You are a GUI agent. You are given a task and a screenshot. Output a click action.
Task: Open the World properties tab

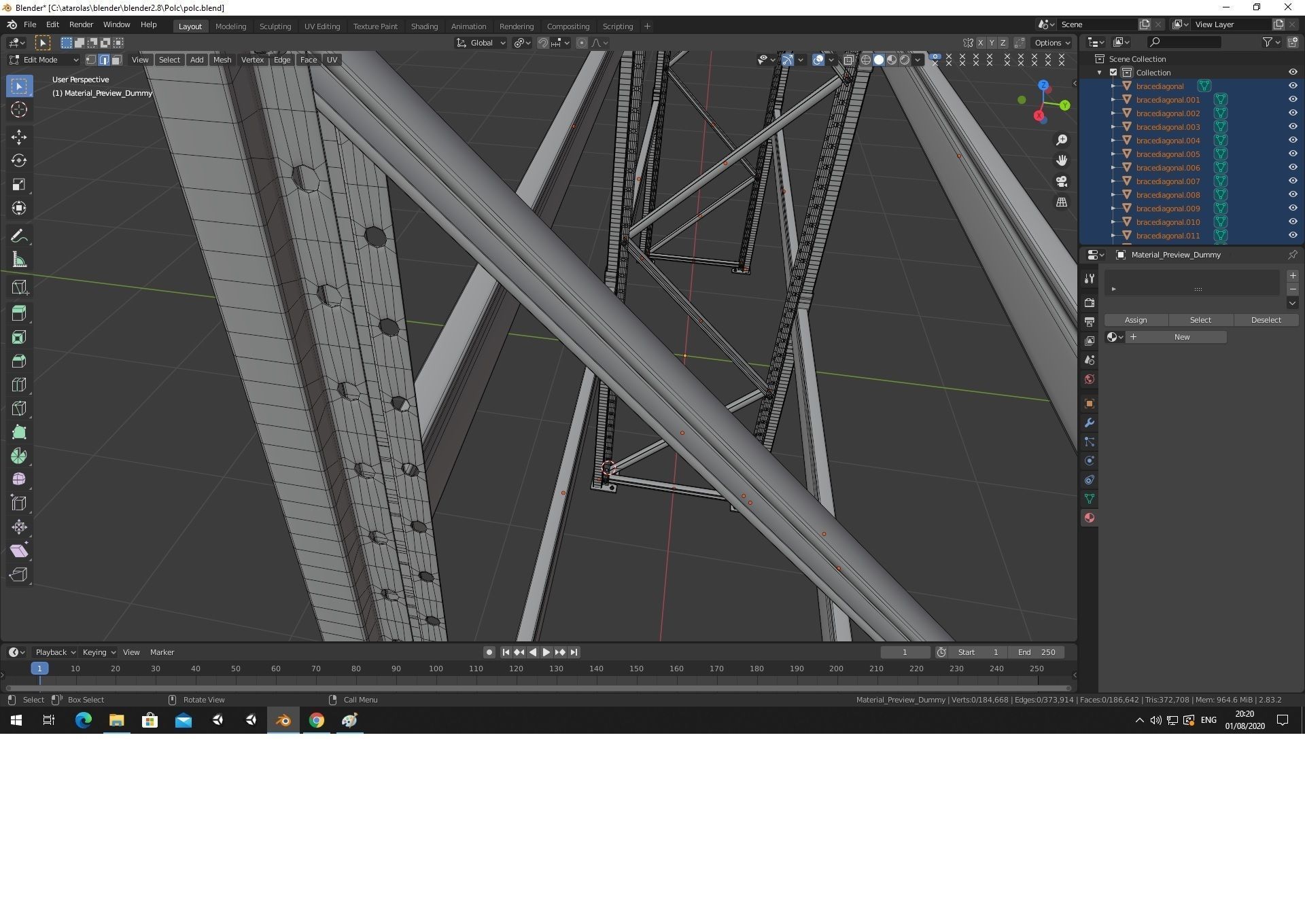coord(1090,379)
